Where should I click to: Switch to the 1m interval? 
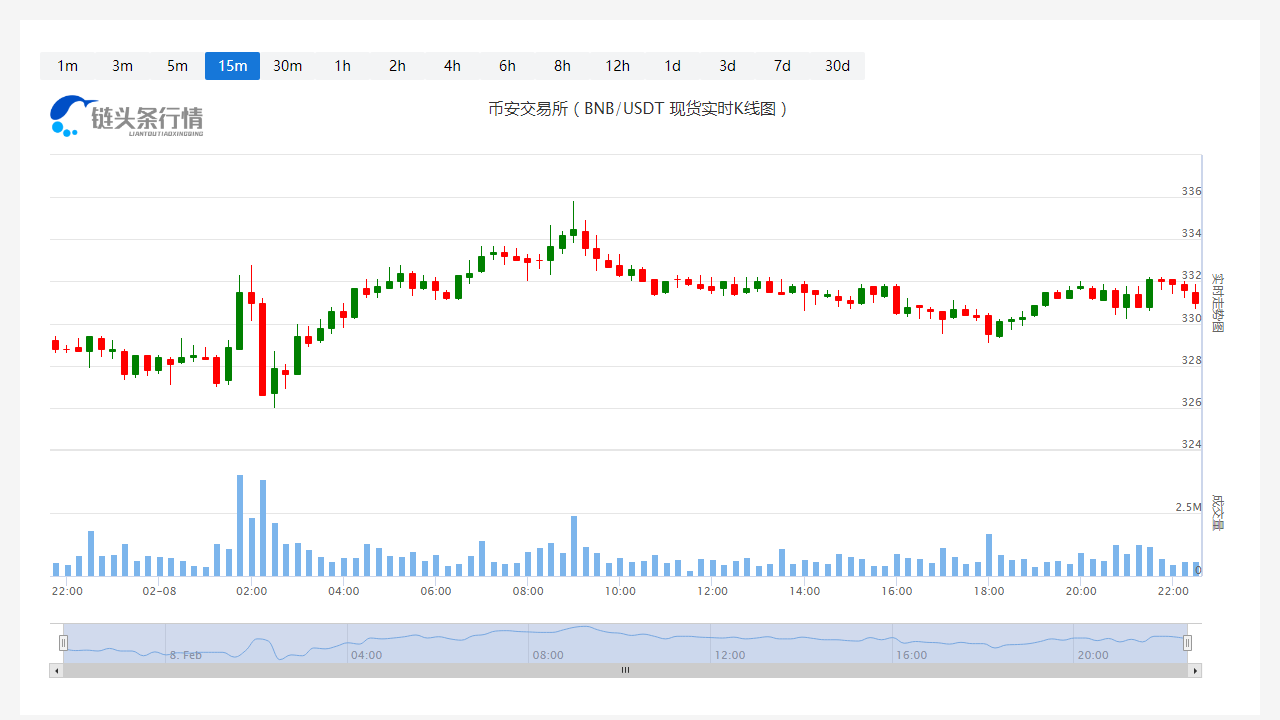click(67, 66)
